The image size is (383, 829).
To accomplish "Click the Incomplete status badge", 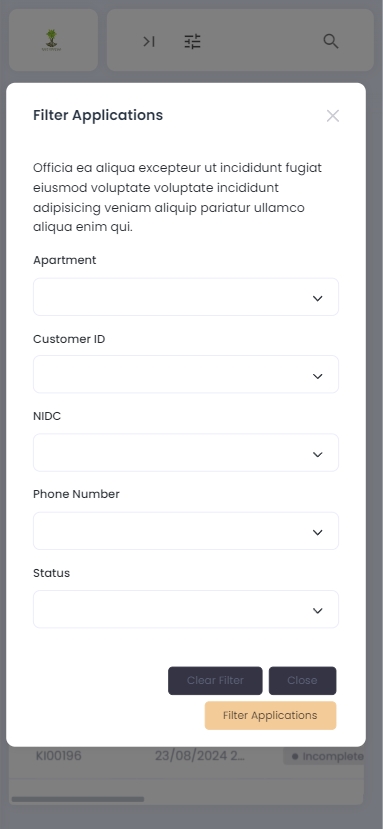I will click(x=324, y=756).
